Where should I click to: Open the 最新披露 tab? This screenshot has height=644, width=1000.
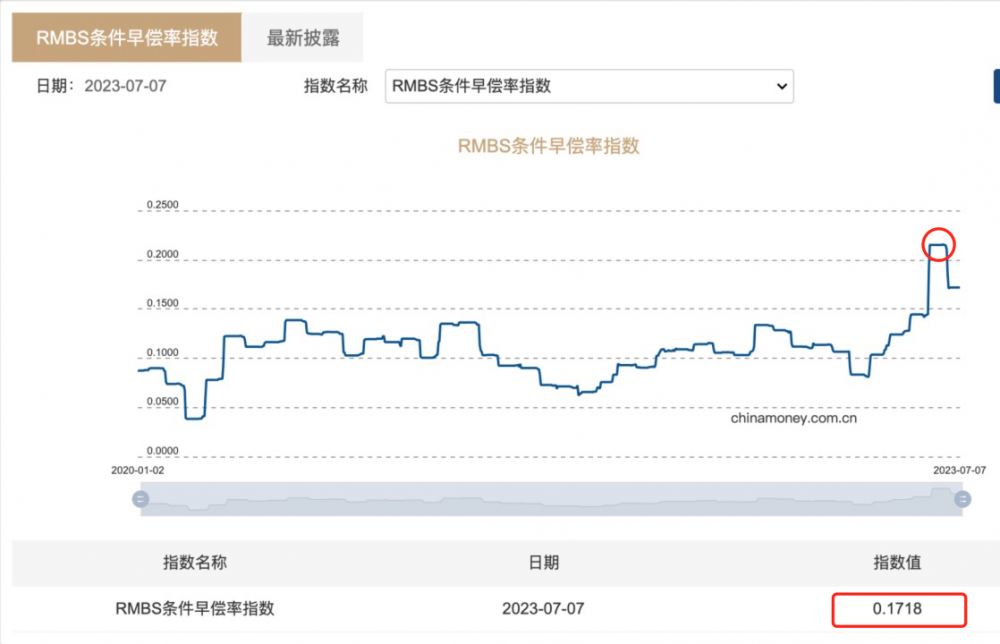303,38
